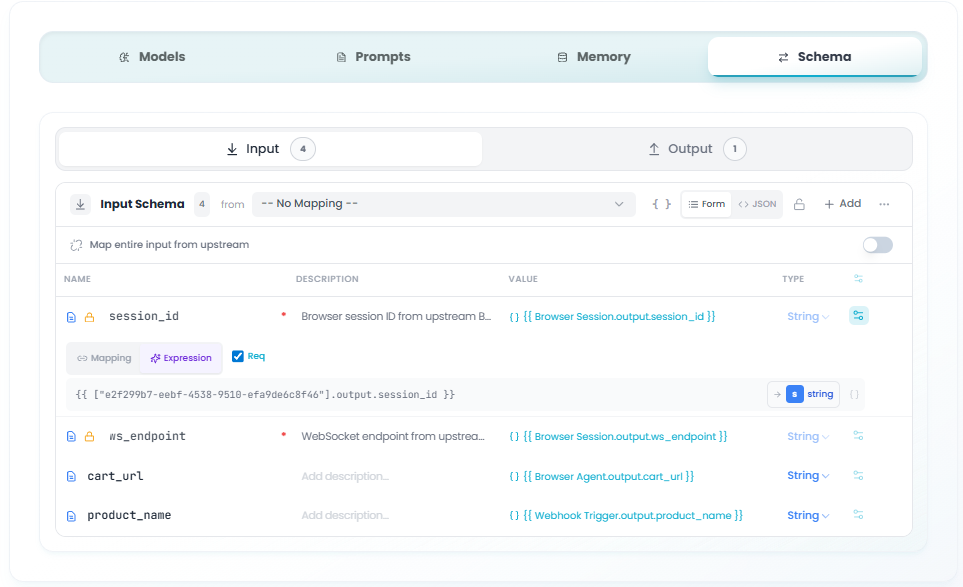Switch session_id to Mapping mode
The width and height of the screenshot is (963, 587).
[x=104, y=358]
